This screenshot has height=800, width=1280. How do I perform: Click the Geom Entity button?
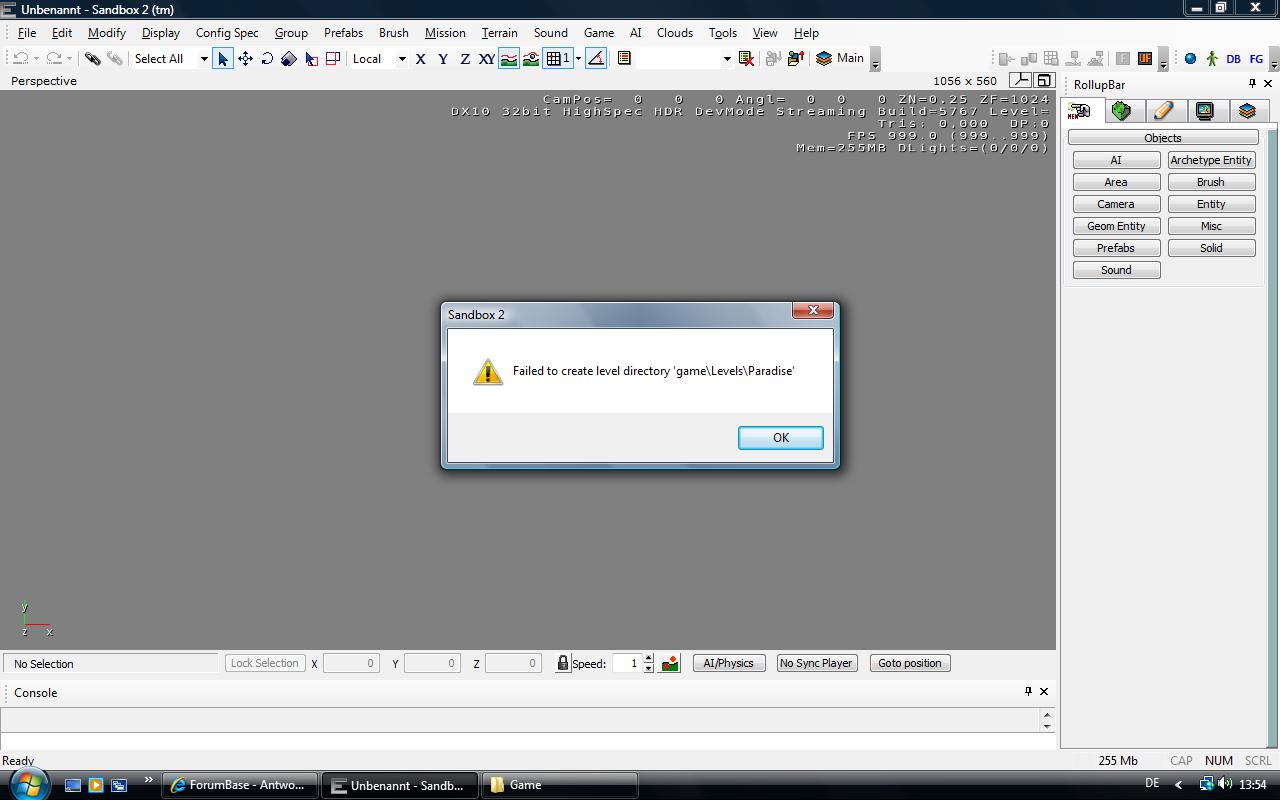1116,226
